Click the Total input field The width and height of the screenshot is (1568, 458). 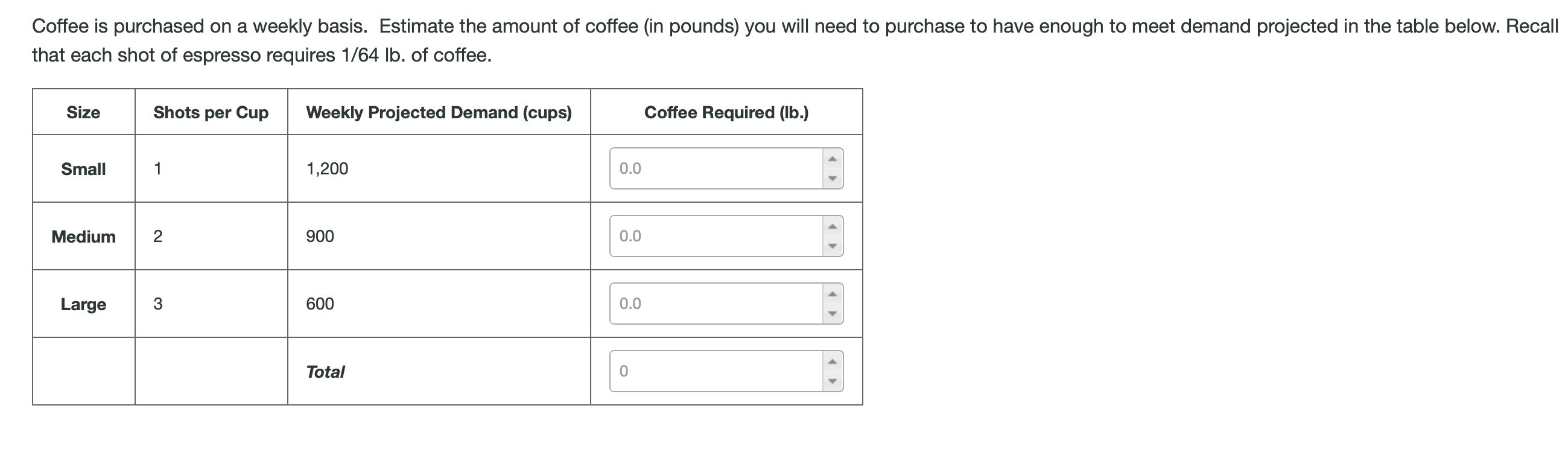click(706, 372)
